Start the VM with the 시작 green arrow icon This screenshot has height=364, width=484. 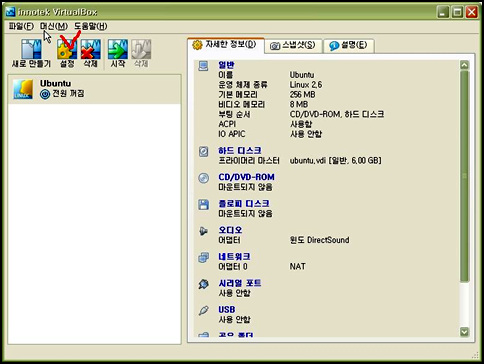[118, 49]
